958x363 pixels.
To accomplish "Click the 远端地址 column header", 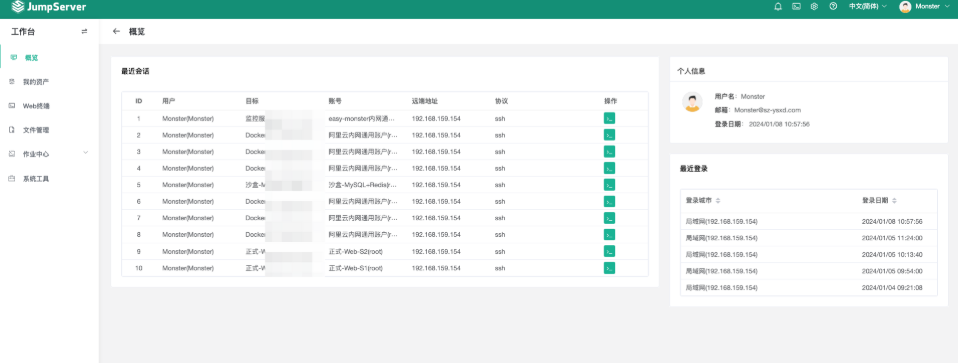I will tap(425, 101).
